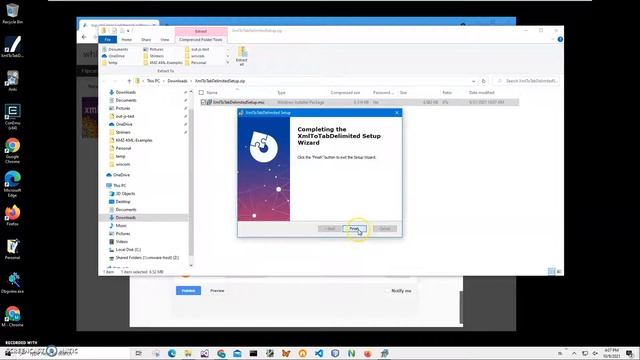
Task: Open the address bar history dropdown
Action: 473,81
